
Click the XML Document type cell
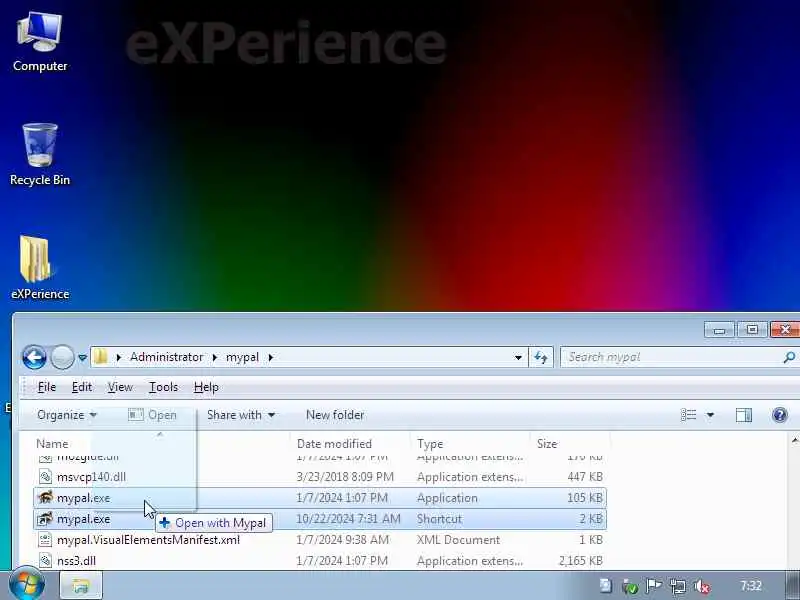(458, 540)
